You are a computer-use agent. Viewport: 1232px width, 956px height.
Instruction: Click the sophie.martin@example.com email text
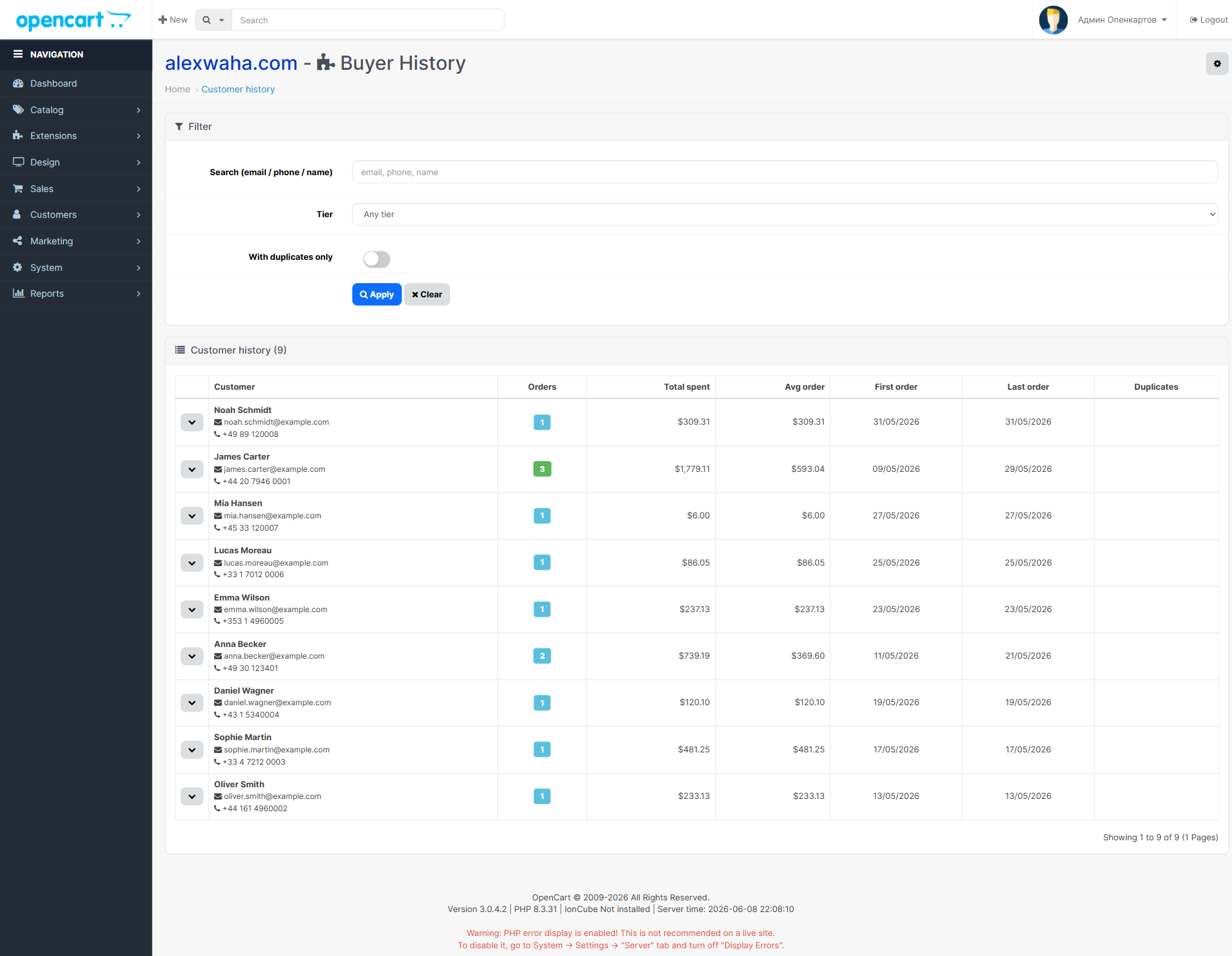click(277, 750)
